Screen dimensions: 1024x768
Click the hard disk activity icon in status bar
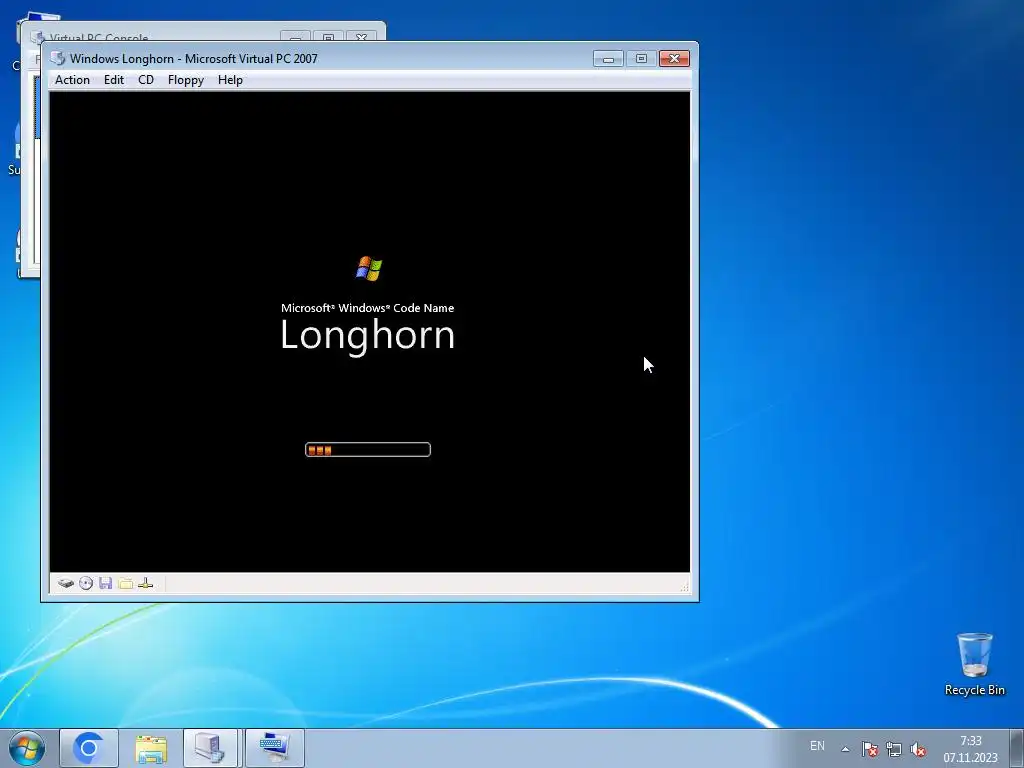click(65, 583)
